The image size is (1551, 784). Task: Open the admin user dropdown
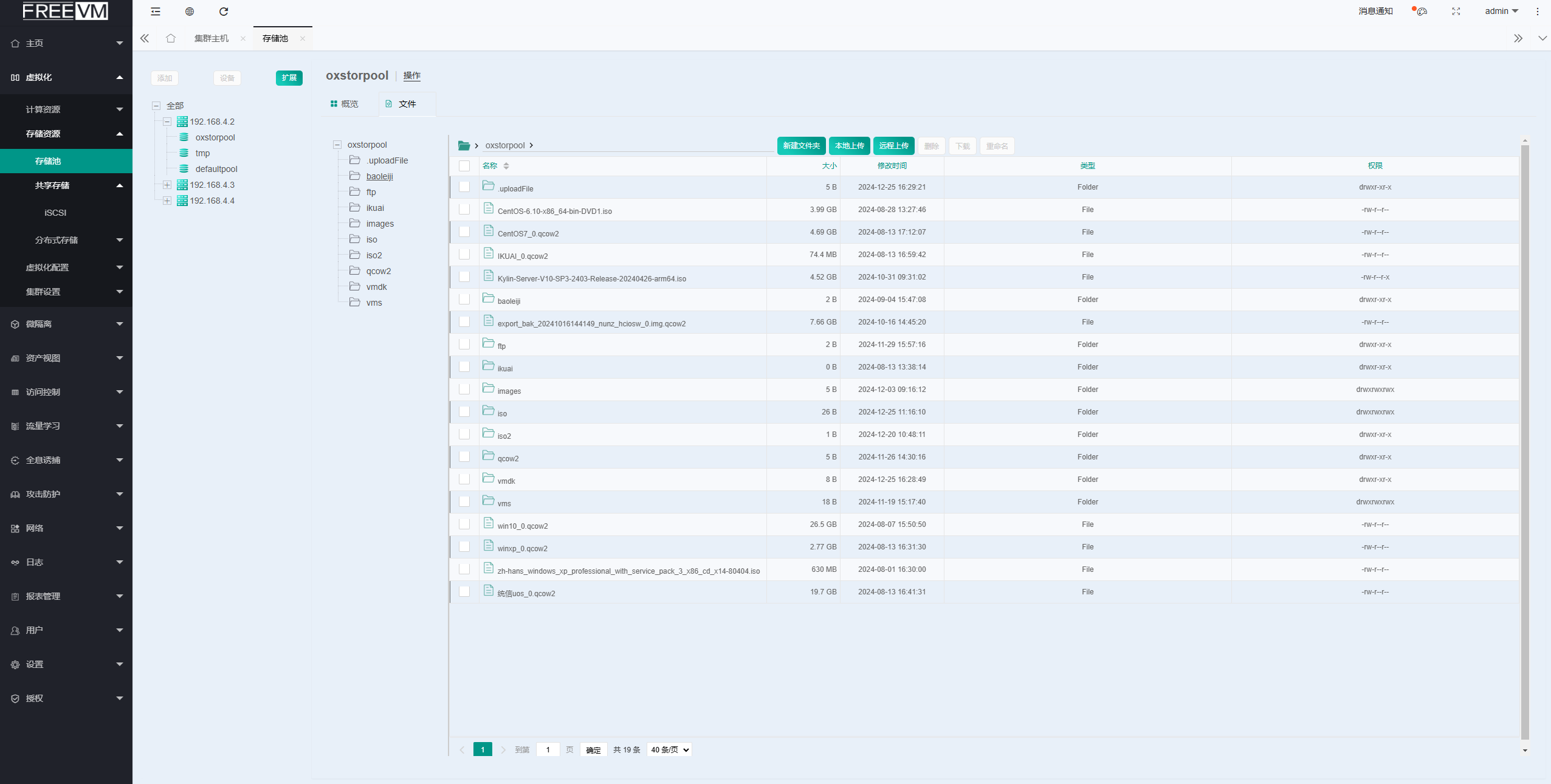[1501, 12]
